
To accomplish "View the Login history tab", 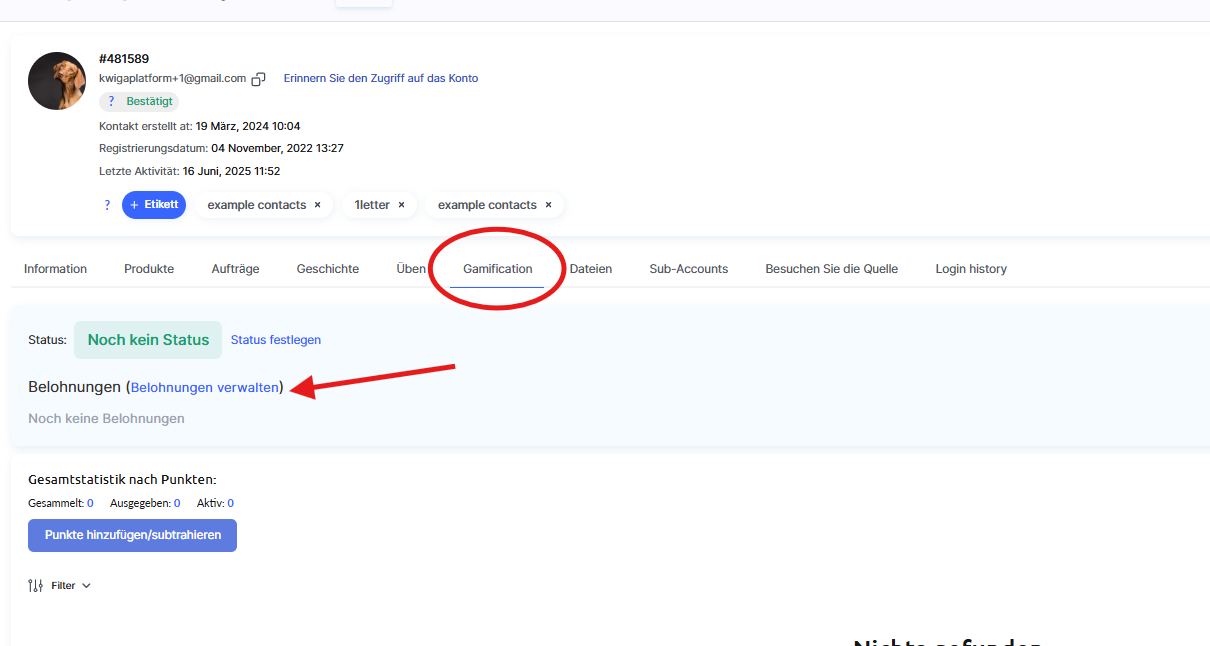I will tap(971, 269).
